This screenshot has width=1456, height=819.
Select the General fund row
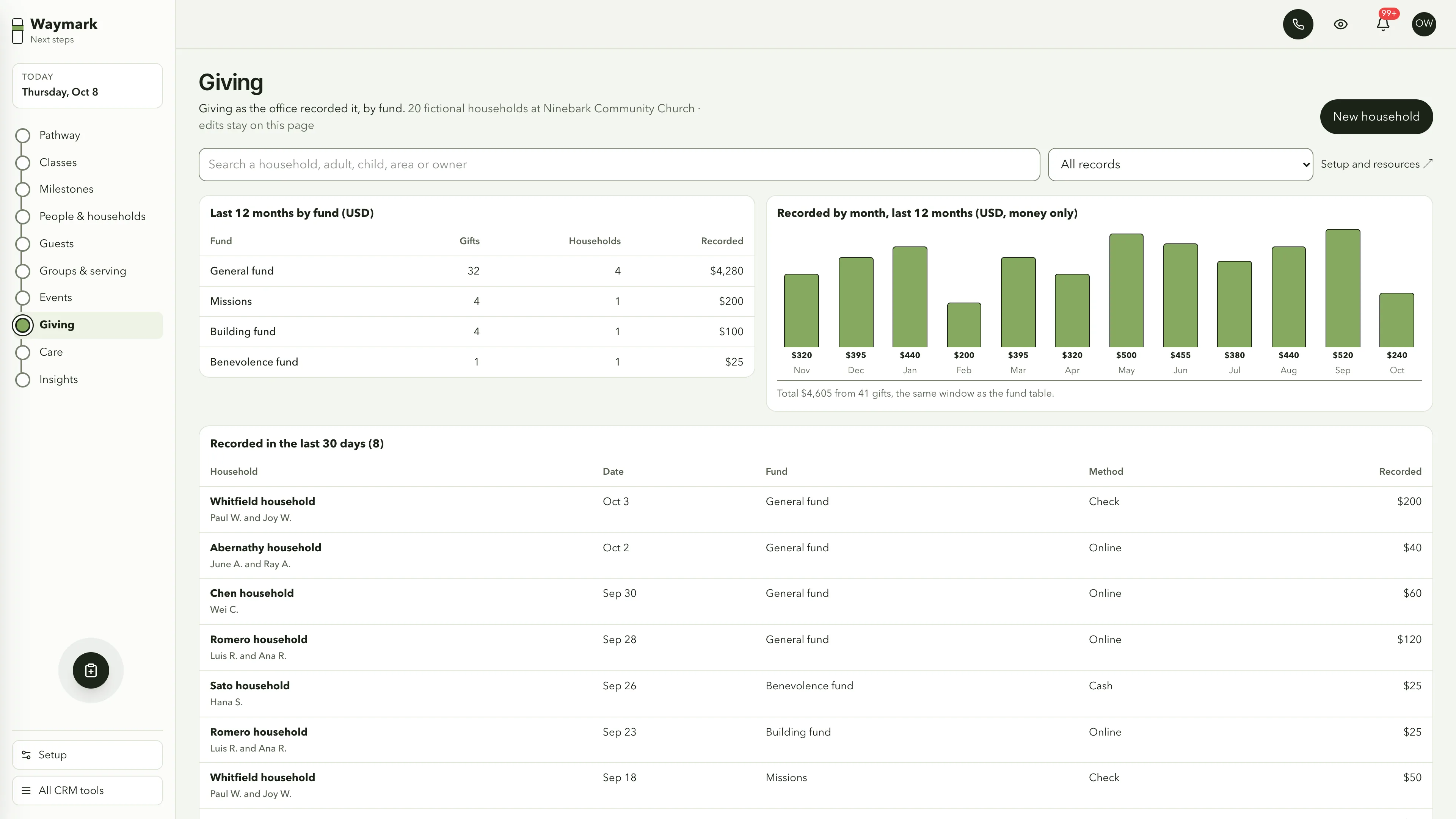(x=477, y=271)
